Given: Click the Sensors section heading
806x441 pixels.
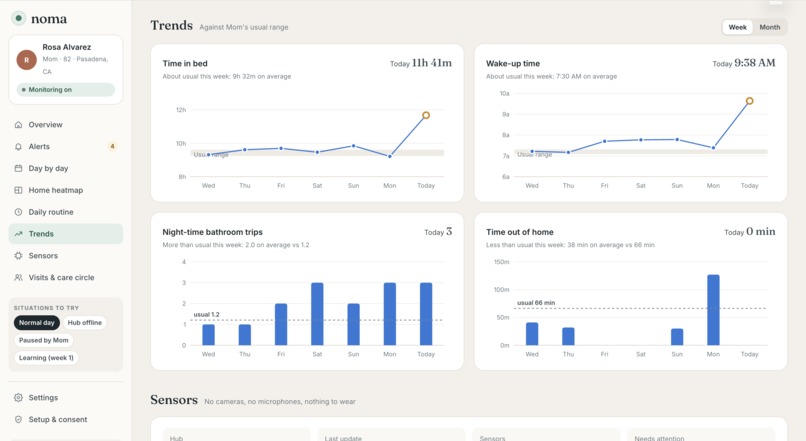Looking at the screenshot, I should [x=174, y=400].
